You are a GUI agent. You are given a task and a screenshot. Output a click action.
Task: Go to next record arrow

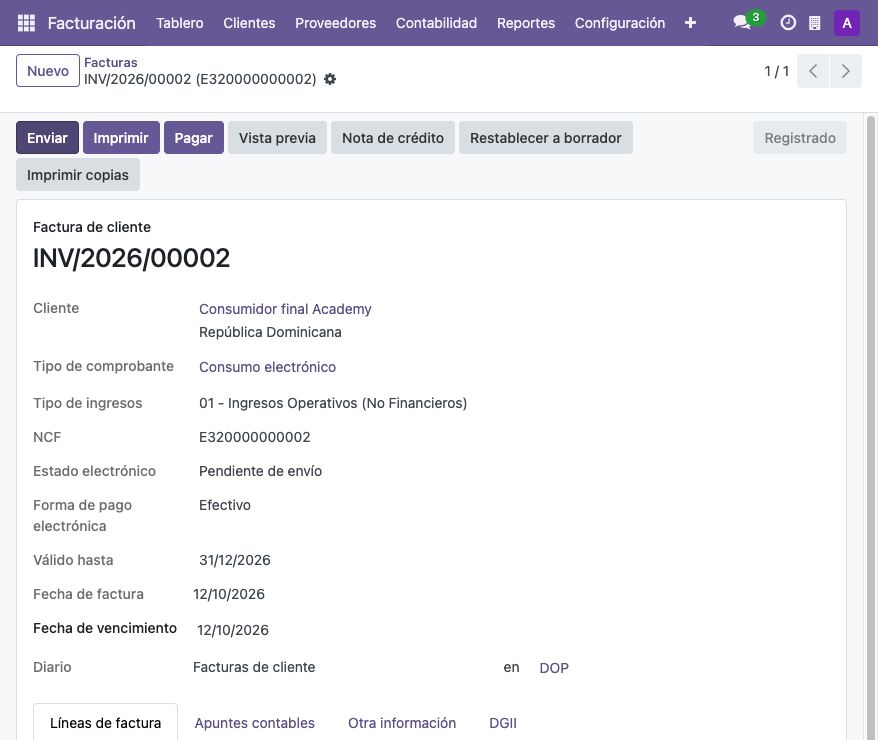pyautogui.click(x=846, y=71)
